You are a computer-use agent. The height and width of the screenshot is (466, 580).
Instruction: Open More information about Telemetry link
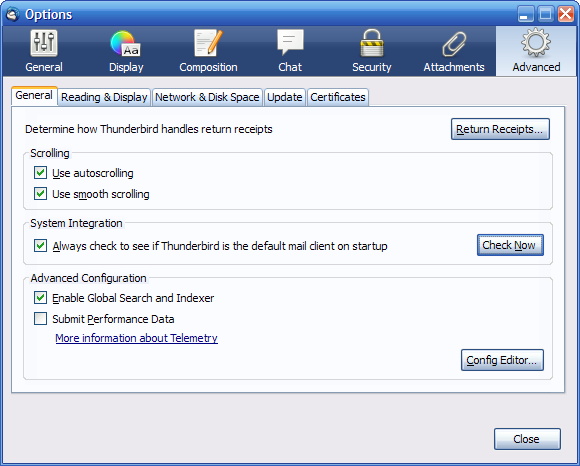(136, 338)
